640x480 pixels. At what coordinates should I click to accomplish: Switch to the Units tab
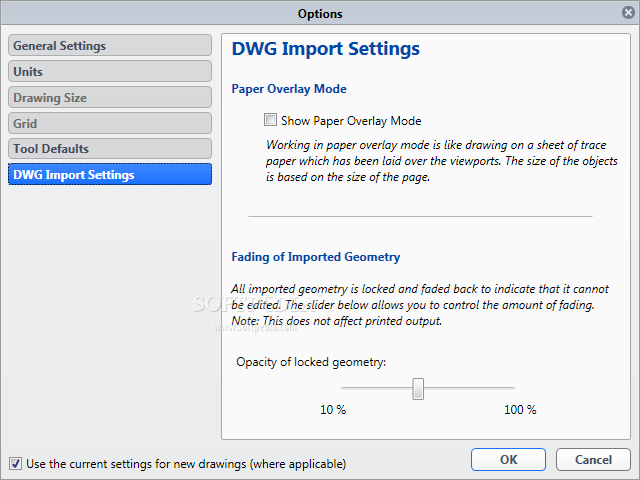point(110,72)
